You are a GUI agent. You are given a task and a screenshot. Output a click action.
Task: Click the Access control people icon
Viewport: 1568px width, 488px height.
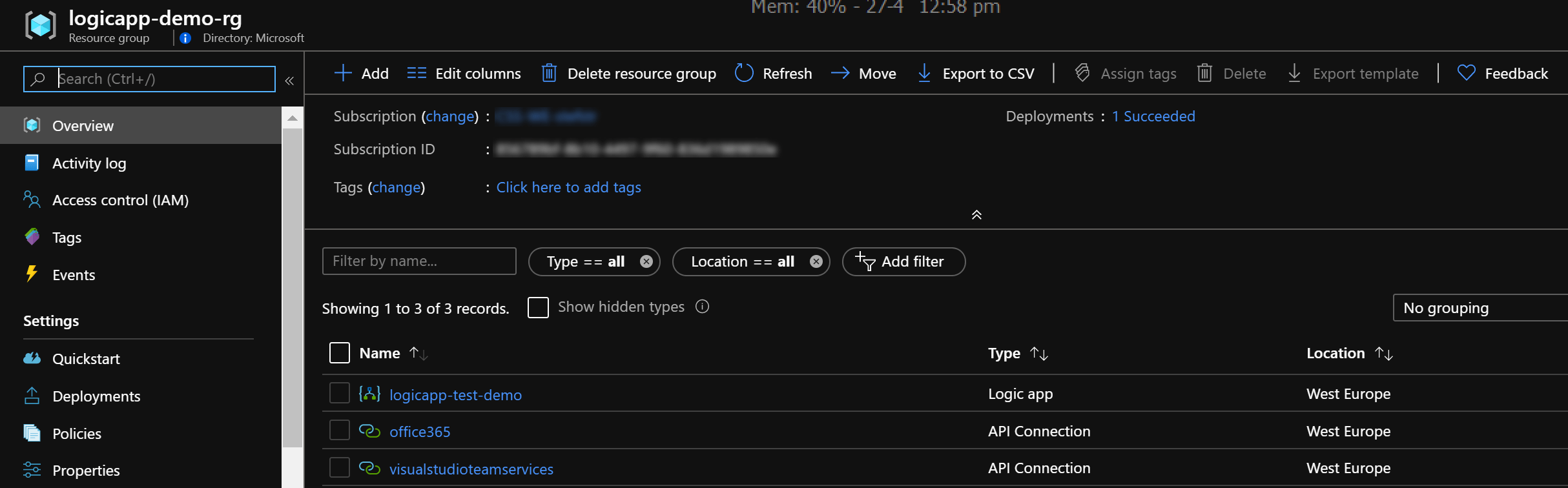(x=32, y=199)
